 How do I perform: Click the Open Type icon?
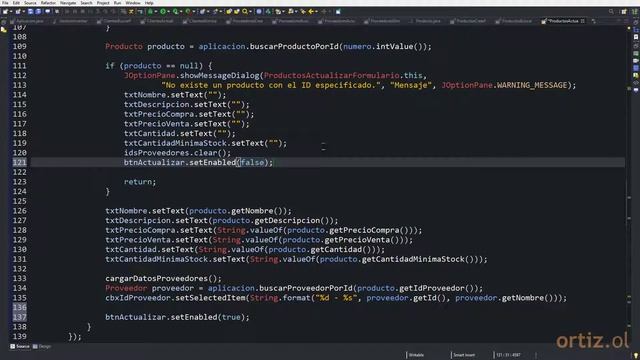229,11
